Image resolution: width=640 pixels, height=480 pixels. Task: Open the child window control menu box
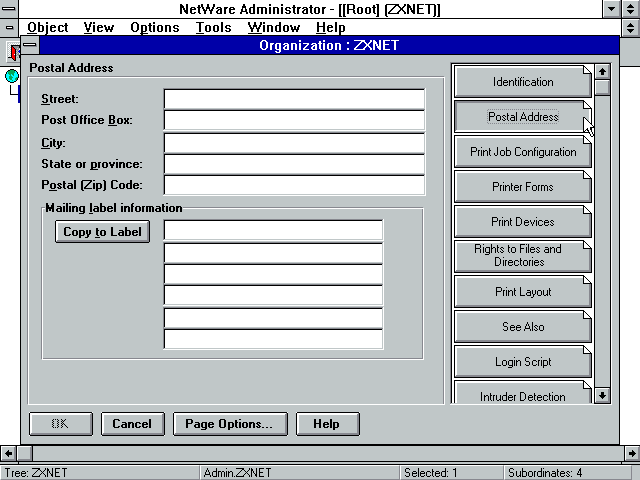(9, 27)
